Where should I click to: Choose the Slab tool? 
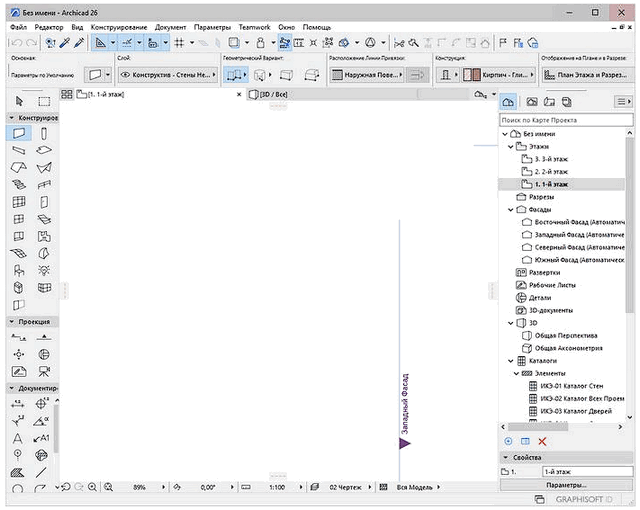click(44, 151)
